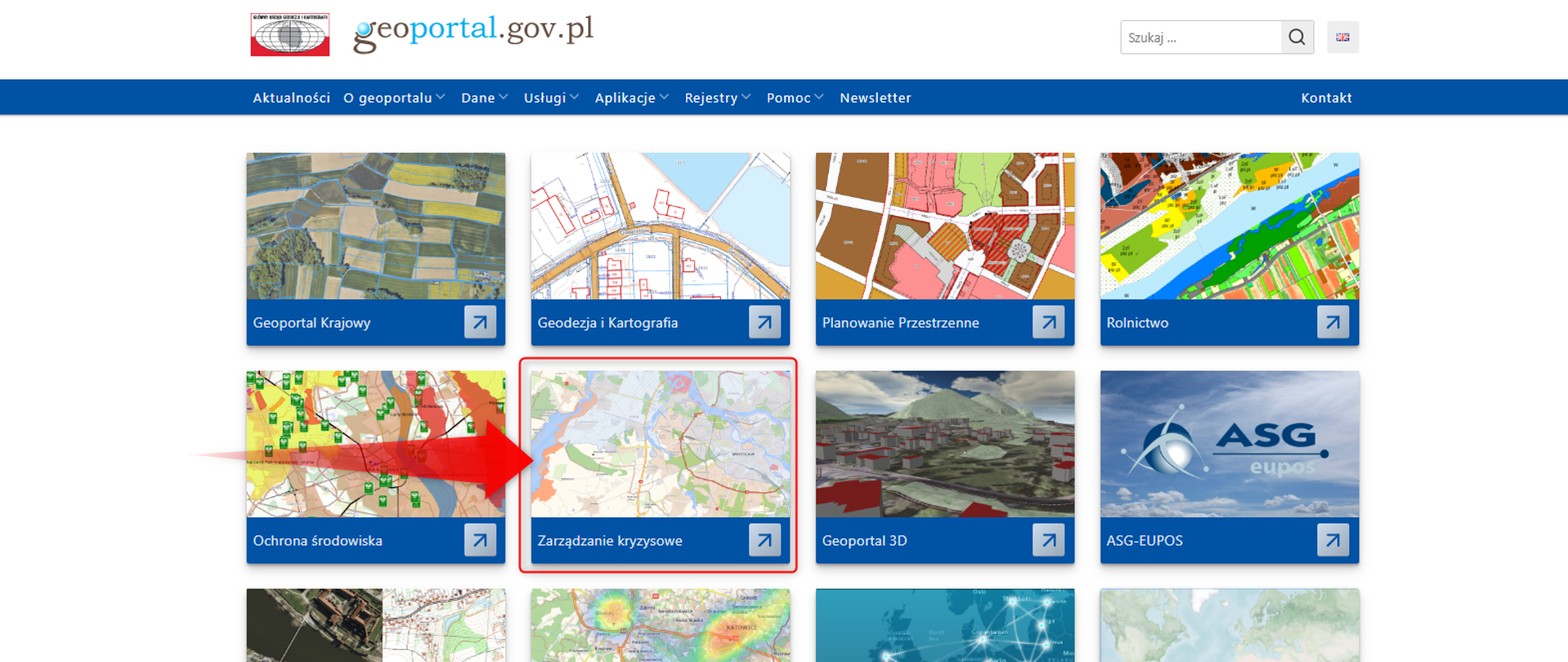This screenshot has height=662, width=1568.
Task: Expand the Dane dropdown menu
Action: (484, 98)
